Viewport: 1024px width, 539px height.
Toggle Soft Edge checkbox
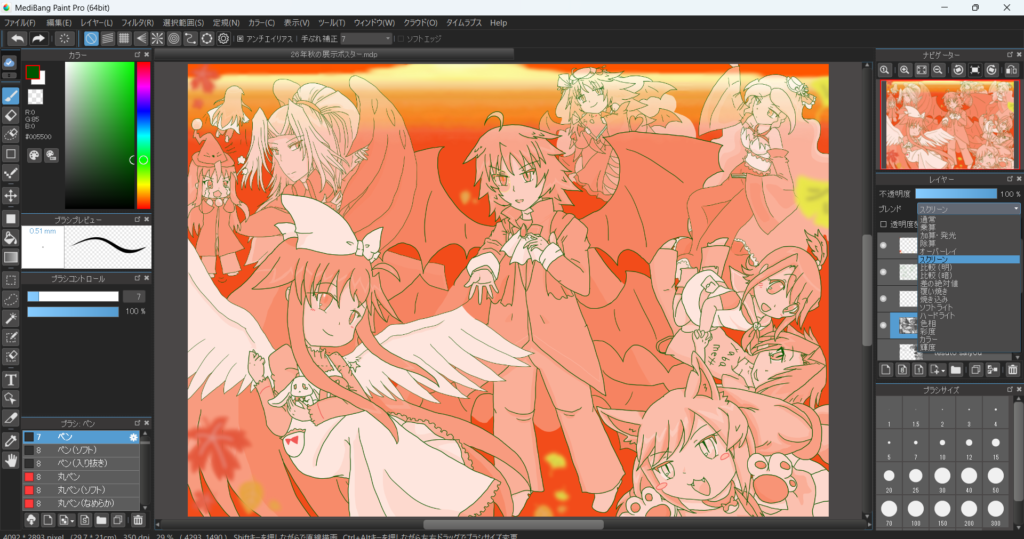pyautogui.click(x=401, y=39)
